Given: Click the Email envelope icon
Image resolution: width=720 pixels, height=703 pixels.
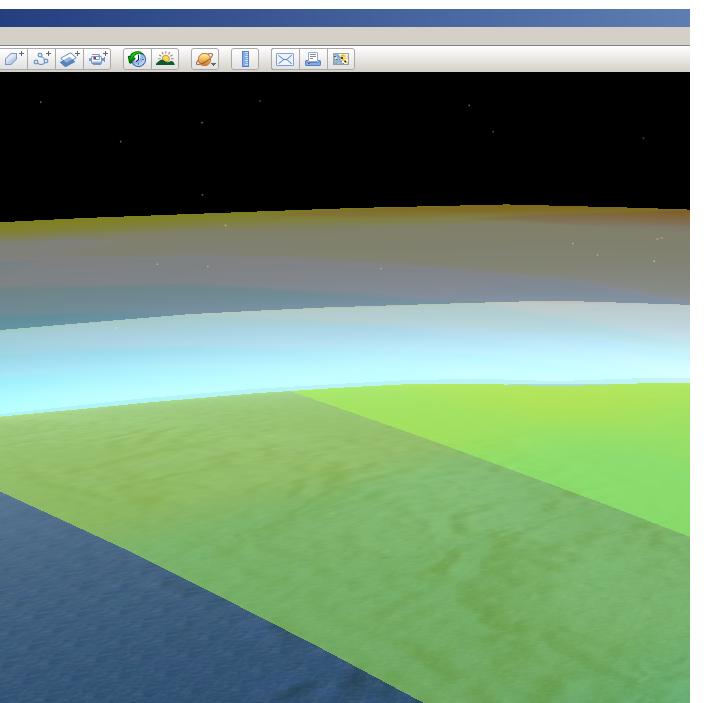Looking at the screenshot, I should (285, 59).
